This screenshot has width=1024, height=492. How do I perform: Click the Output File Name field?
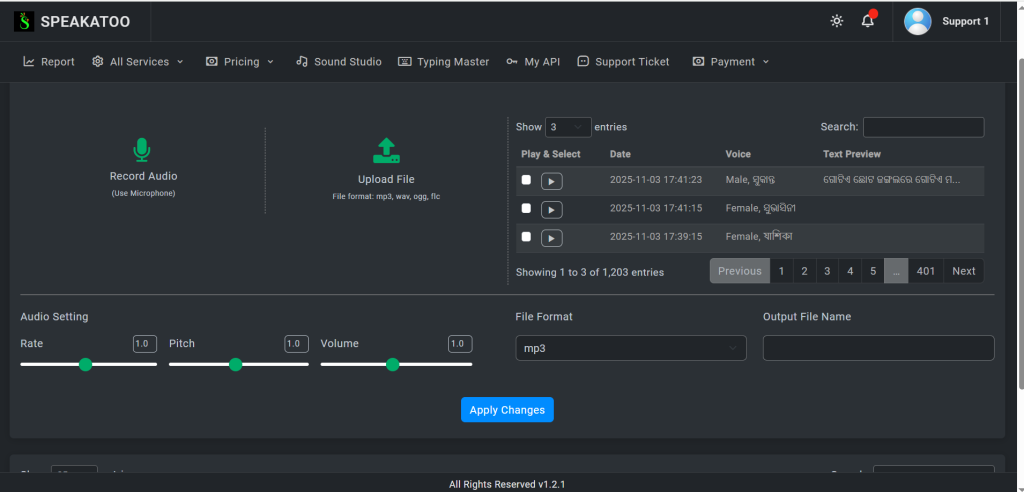pyautogui.click(x=878, y=348)
